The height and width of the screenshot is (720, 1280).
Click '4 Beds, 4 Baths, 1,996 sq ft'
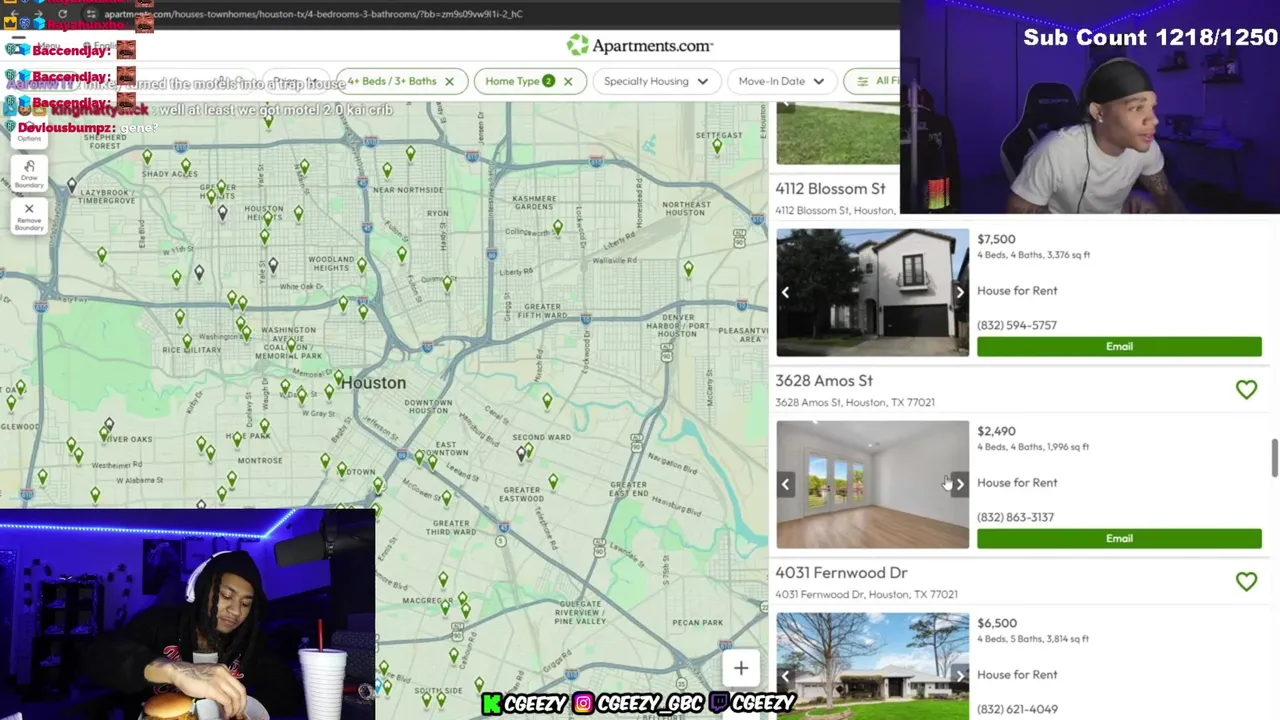tap(1033, 447)
